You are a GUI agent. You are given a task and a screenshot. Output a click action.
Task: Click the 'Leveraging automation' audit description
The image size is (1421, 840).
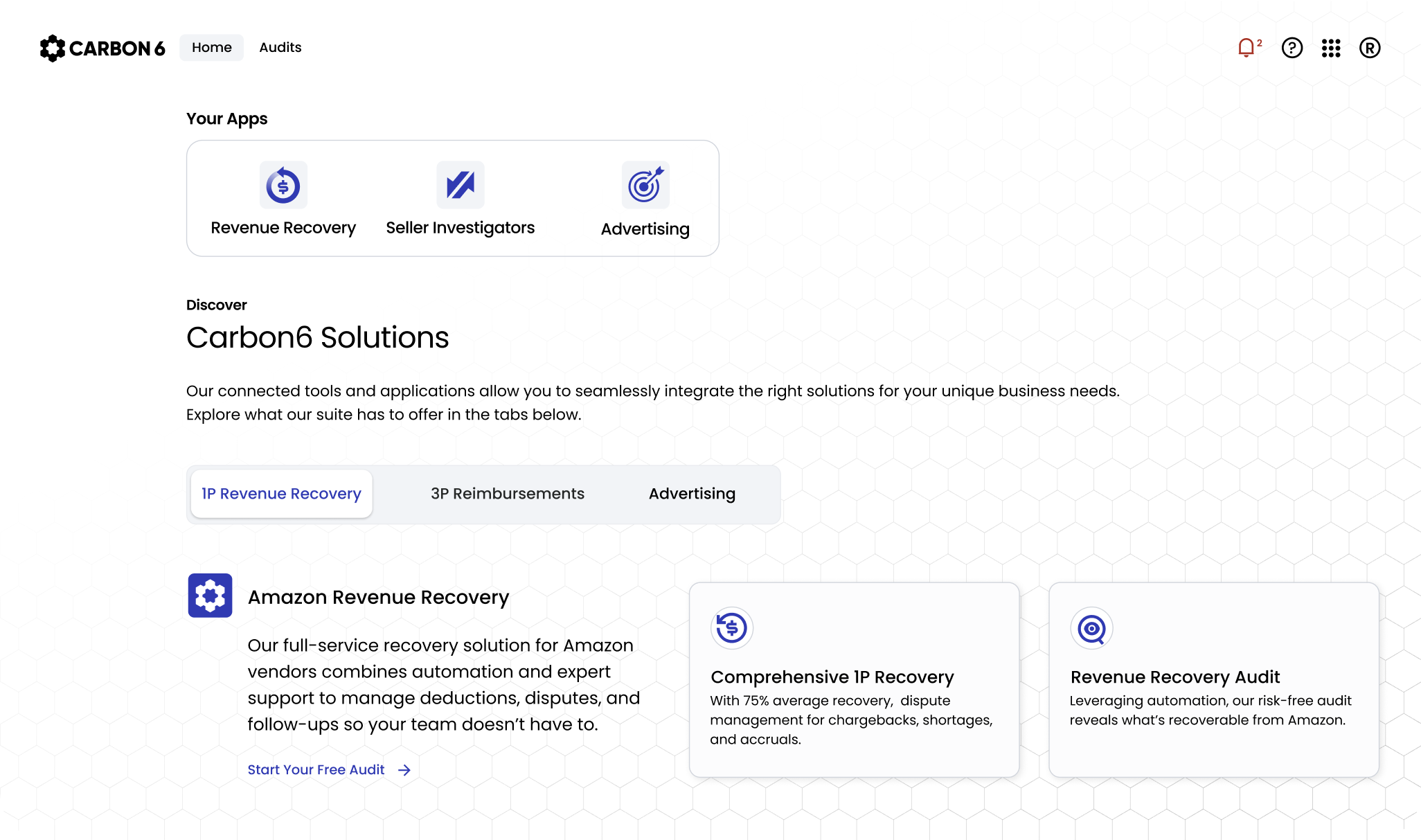click(x=1210, y=711)
